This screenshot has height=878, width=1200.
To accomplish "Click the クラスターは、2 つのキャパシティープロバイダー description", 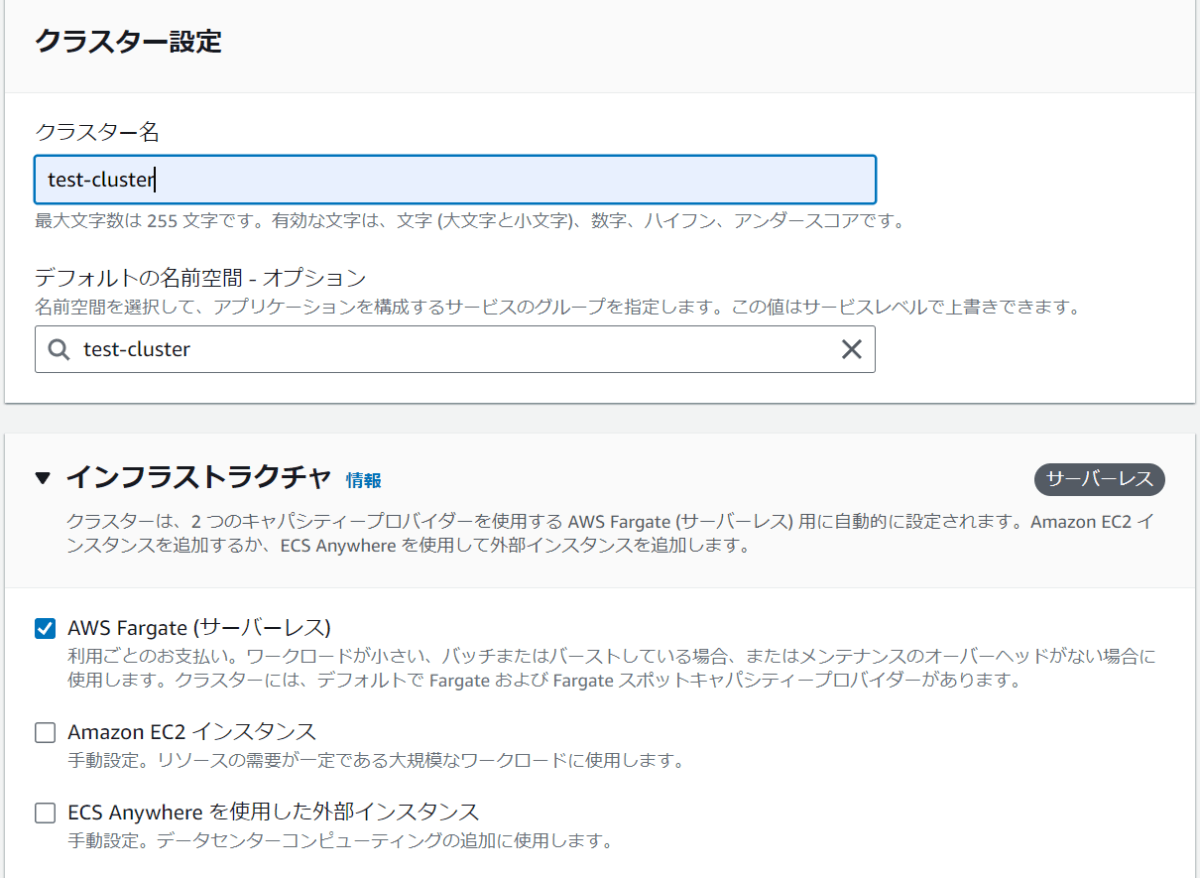I will click(x=612, y=534).
